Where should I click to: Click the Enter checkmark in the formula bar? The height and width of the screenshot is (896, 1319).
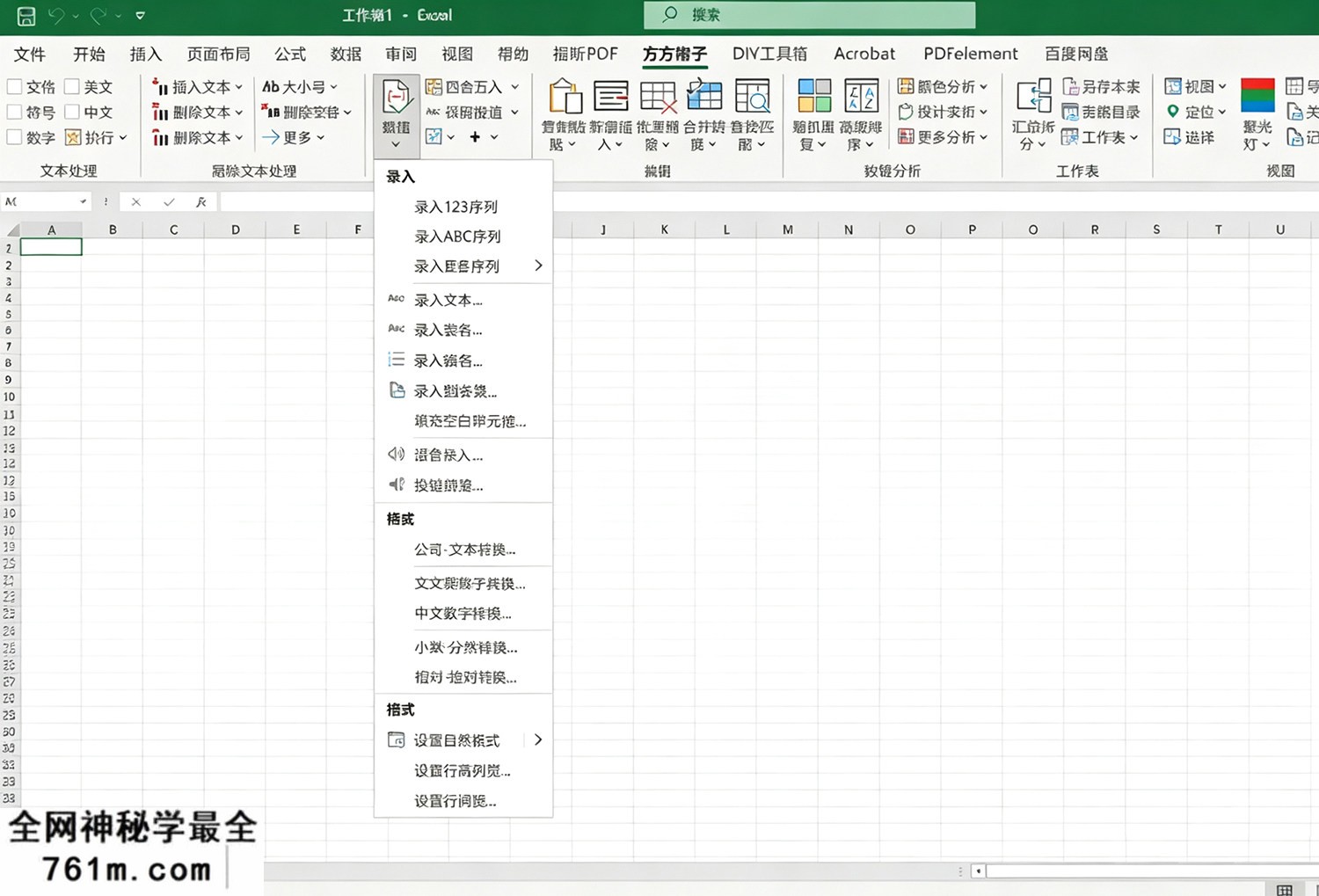(x=169, y=201)
